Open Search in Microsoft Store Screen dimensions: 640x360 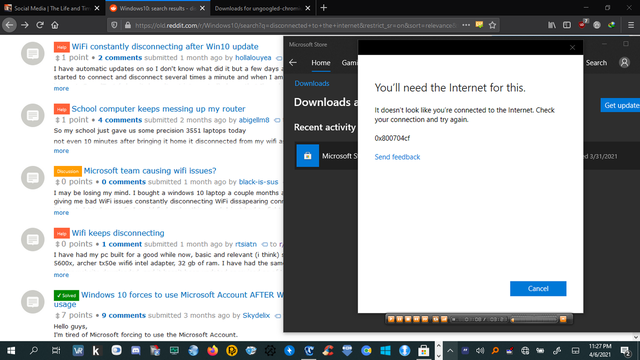[x=596, y=63]
